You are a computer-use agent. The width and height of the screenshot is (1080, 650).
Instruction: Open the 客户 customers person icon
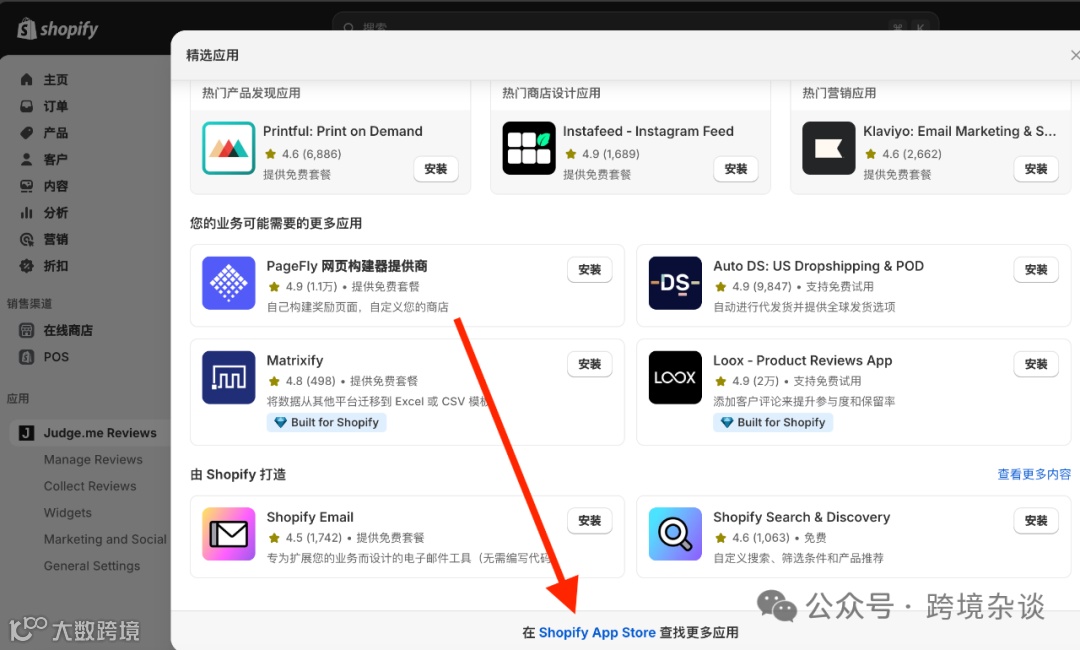tap(26, 159)
